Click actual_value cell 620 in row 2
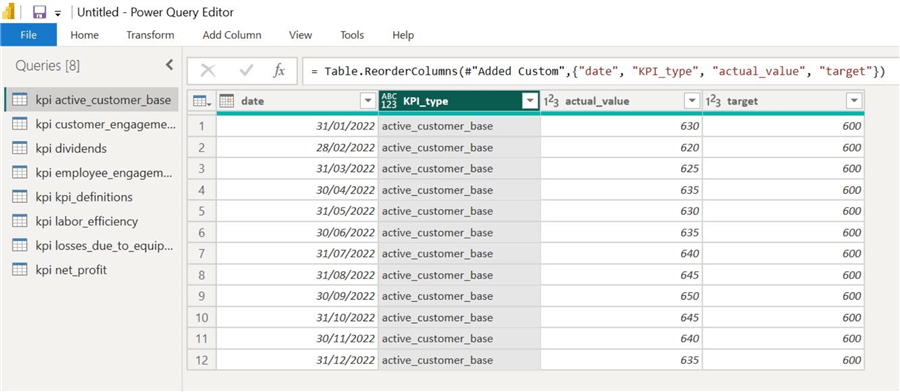Screen dimensions: 900x392 [621, 148]
